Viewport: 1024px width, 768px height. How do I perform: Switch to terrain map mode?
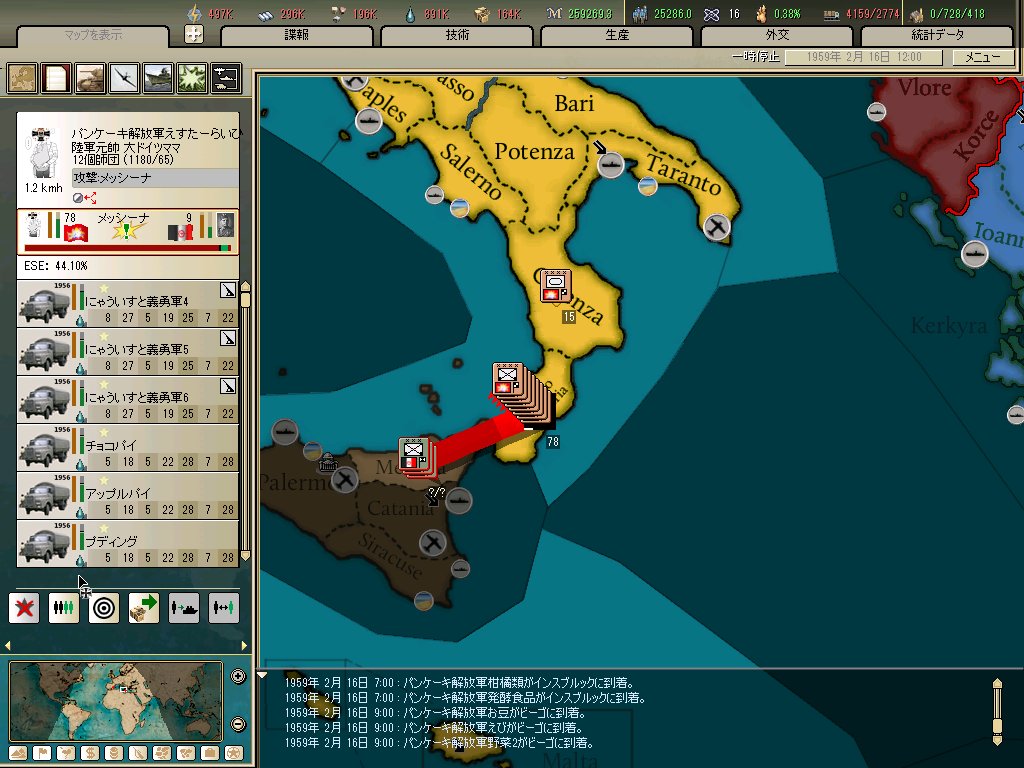pos(18,753)
